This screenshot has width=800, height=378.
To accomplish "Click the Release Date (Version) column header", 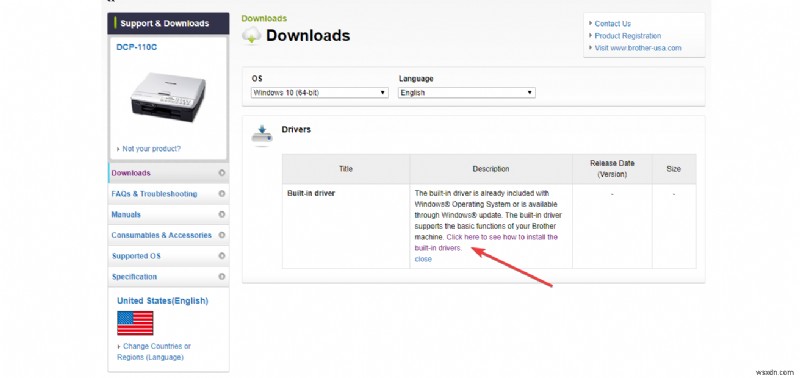I will click(612, 169).
